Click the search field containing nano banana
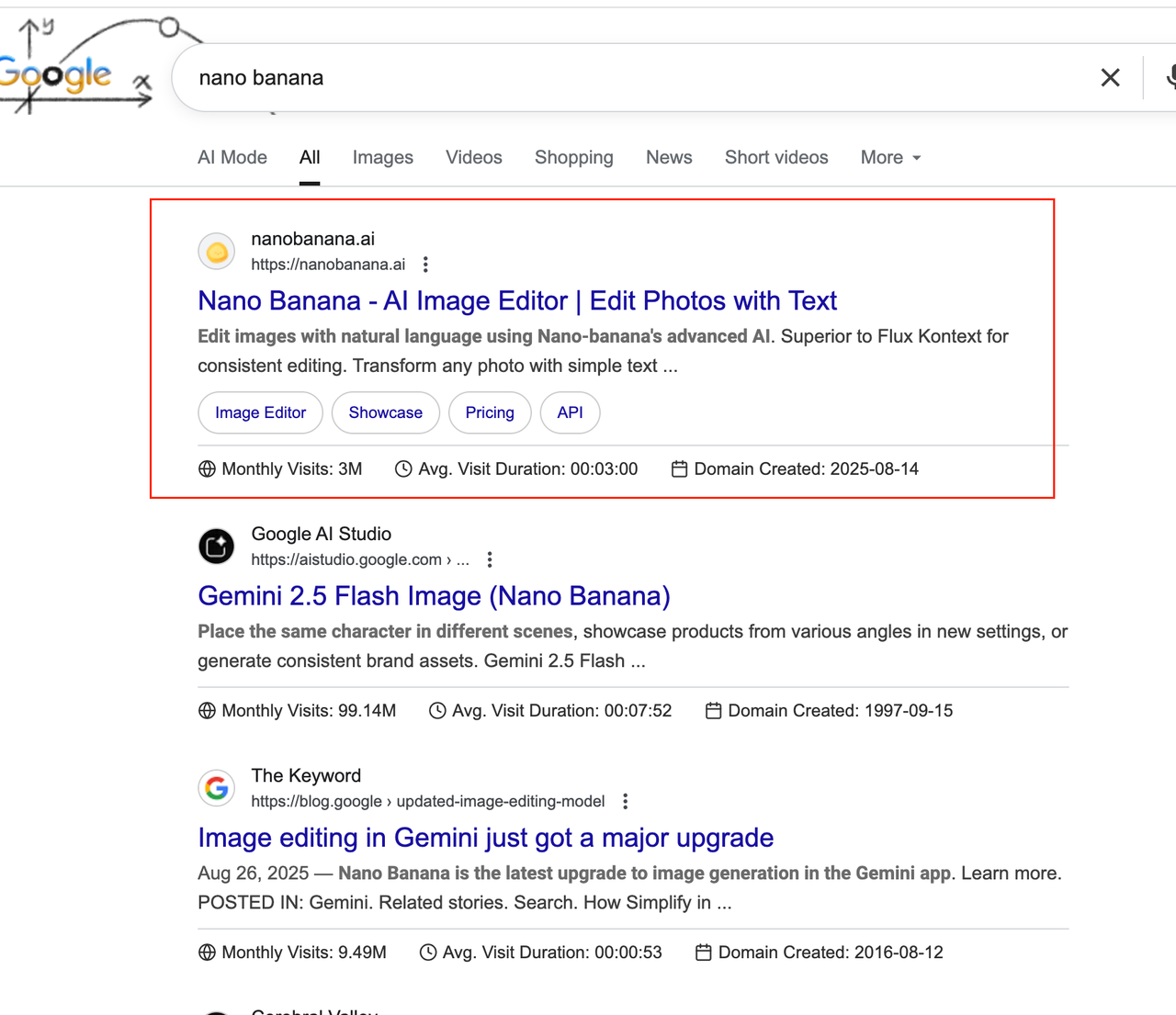 point(634,78)
